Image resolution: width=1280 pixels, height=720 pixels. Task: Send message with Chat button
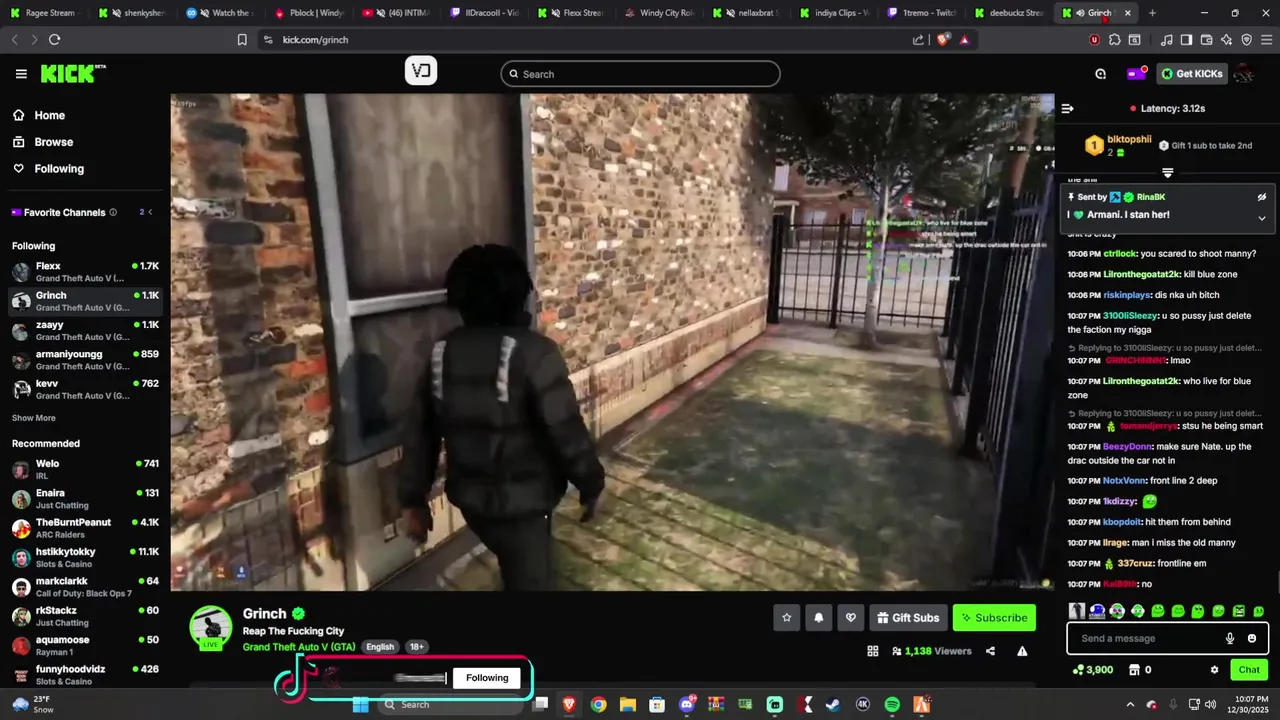coord(1249,670)
